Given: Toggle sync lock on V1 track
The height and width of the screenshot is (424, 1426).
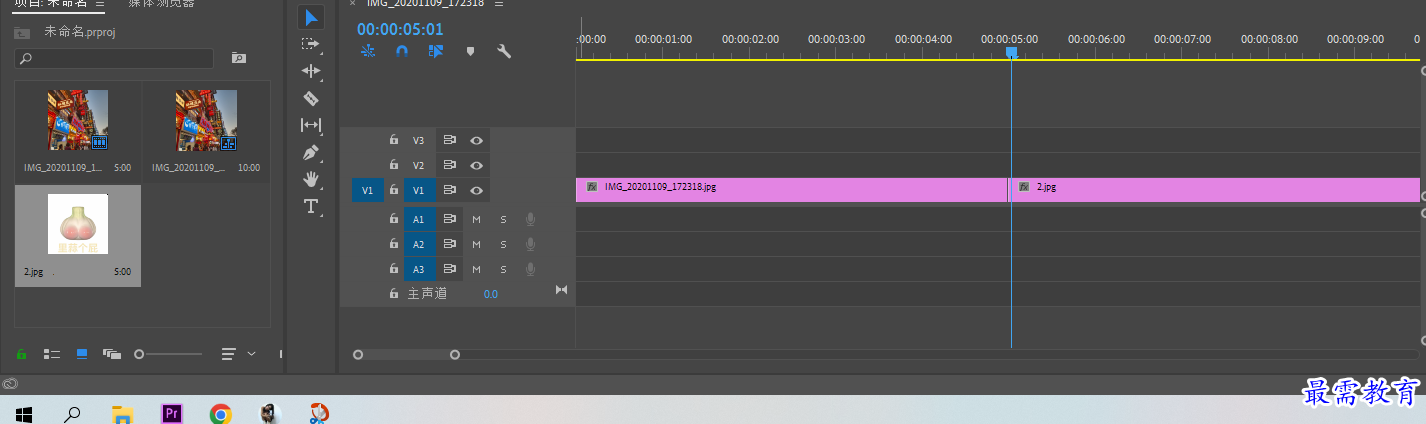Looking at the screenshot, I should tap(450, 190).
